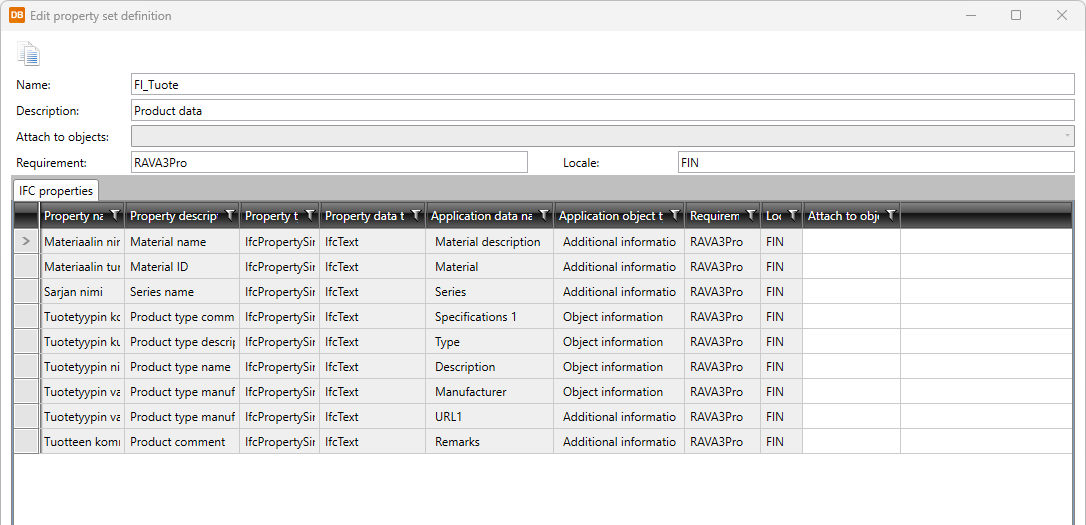
Task: Expand the Attach to objects dropdown
Action: point(1067,136)
